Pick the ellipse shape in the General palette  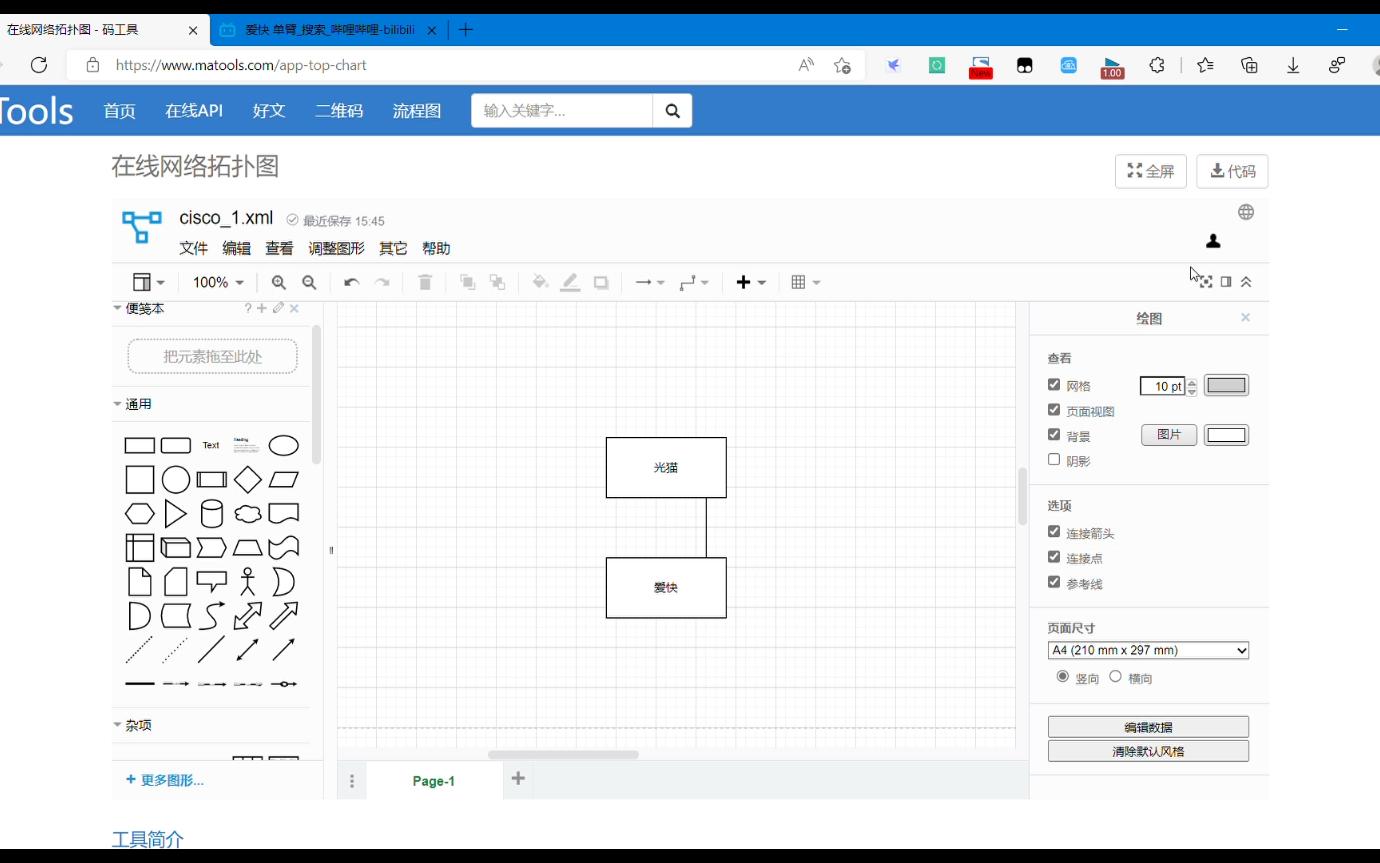[x=284, y=446]
